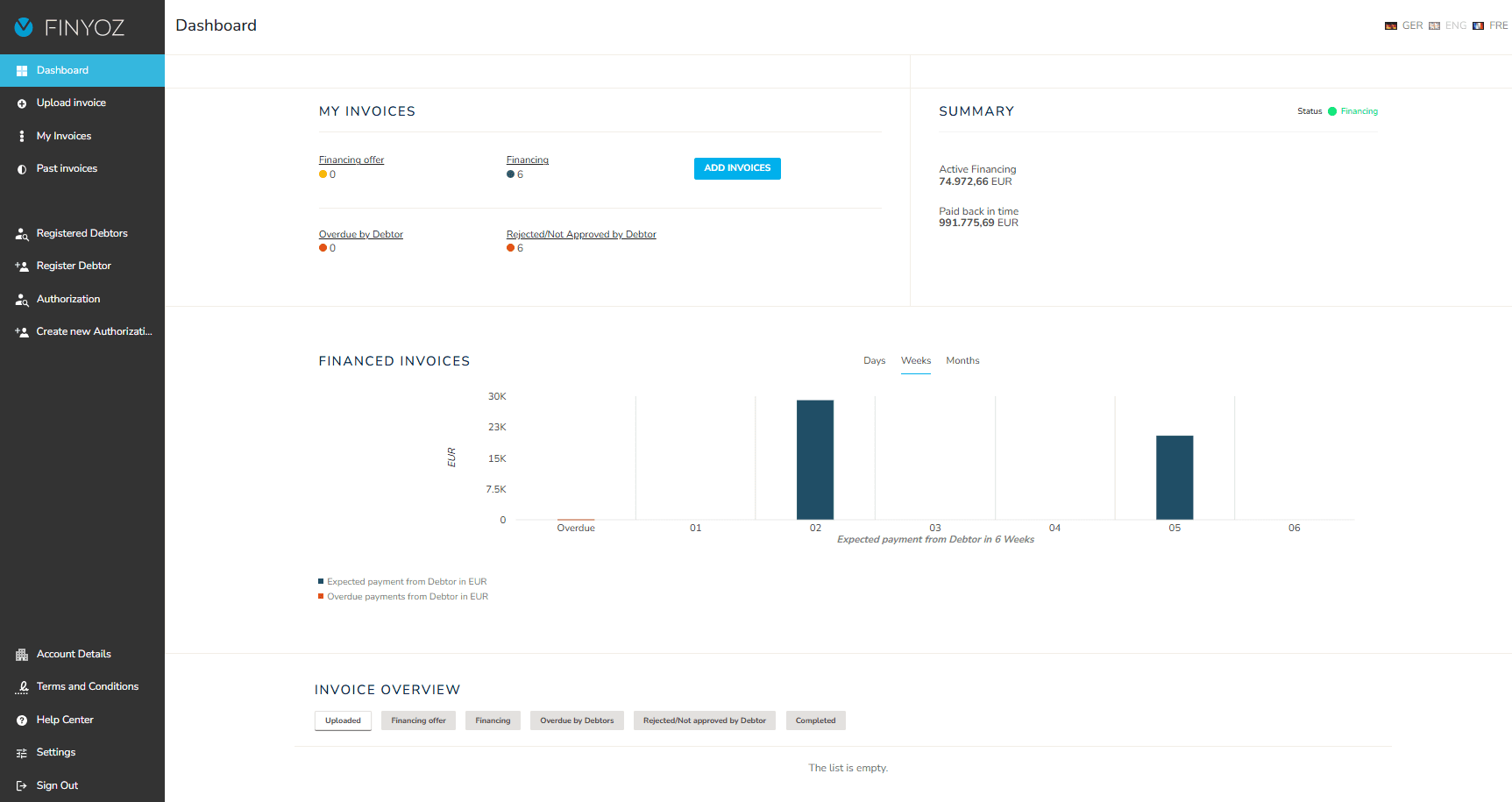Click the Past invoices half-circle icon

(22, 169)
